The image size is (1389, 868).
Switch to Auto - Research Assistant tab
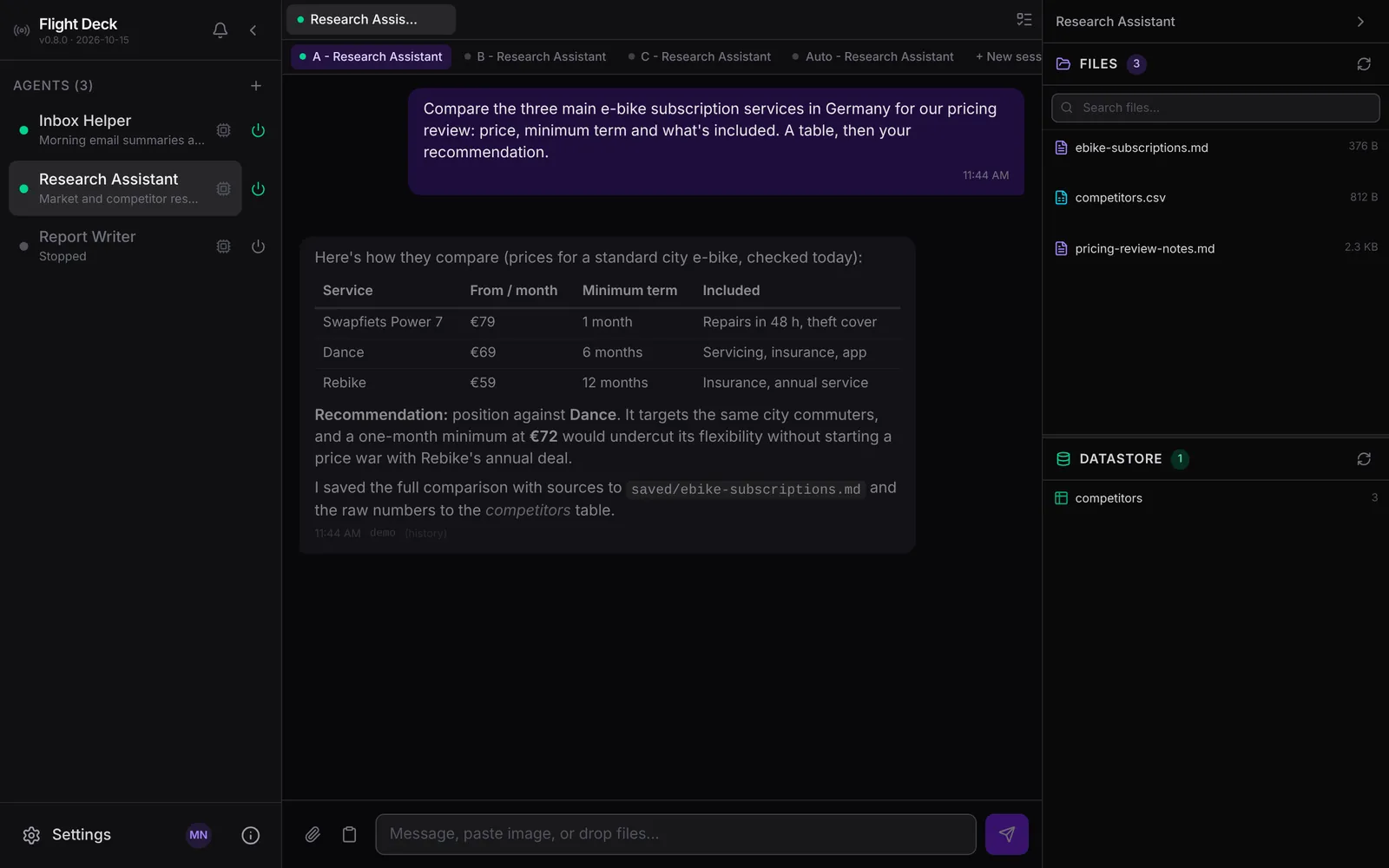(872, 56)
